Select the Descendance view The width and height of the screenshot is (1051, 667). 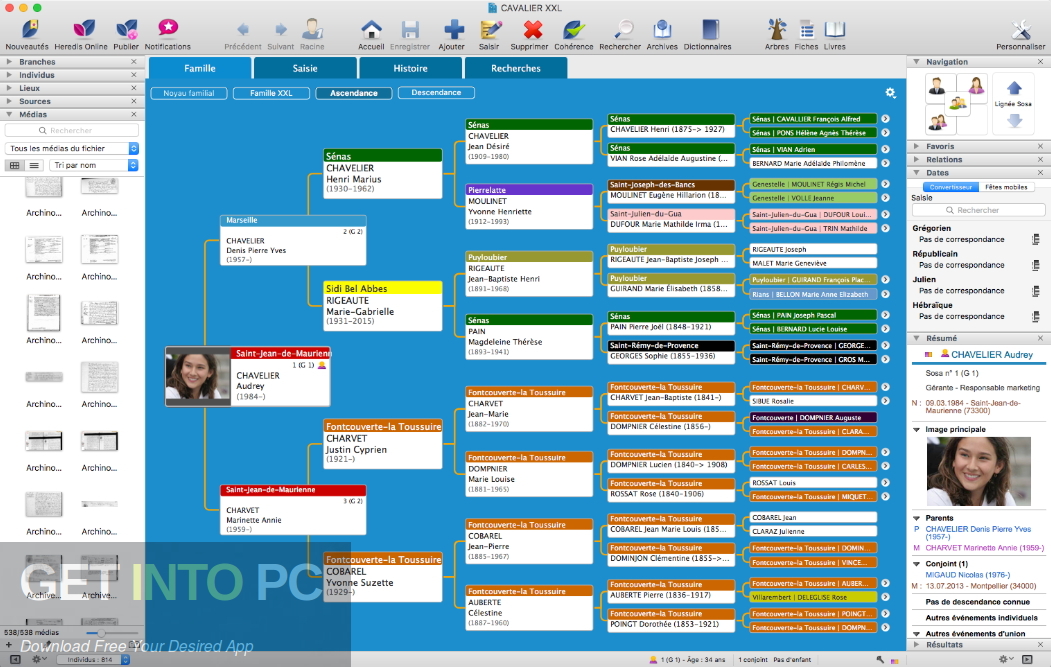tap(436, 93)
